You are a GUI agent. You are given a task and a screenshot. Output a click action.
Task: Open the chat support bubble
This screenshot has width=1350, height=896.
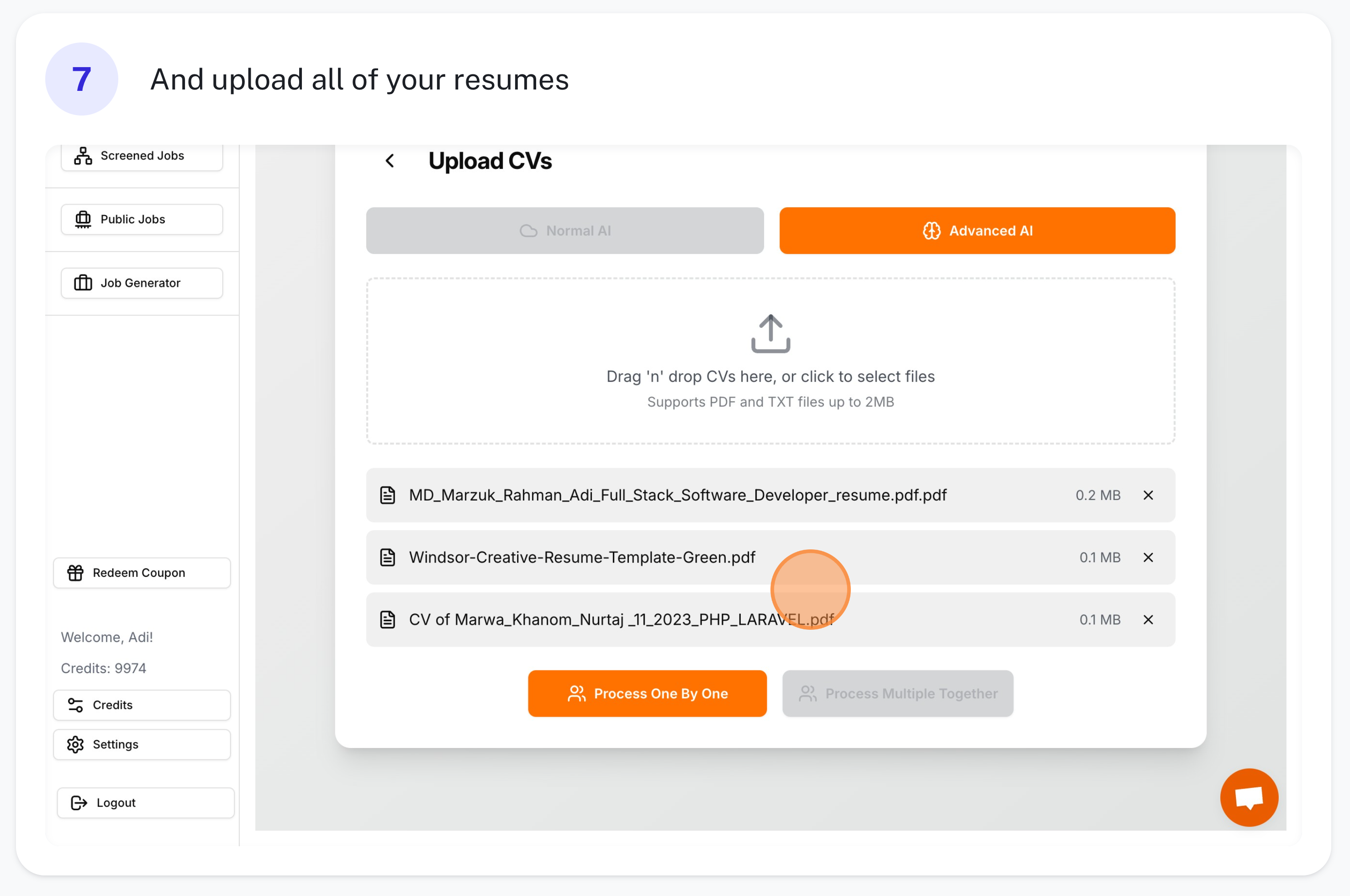(1249, 797)
